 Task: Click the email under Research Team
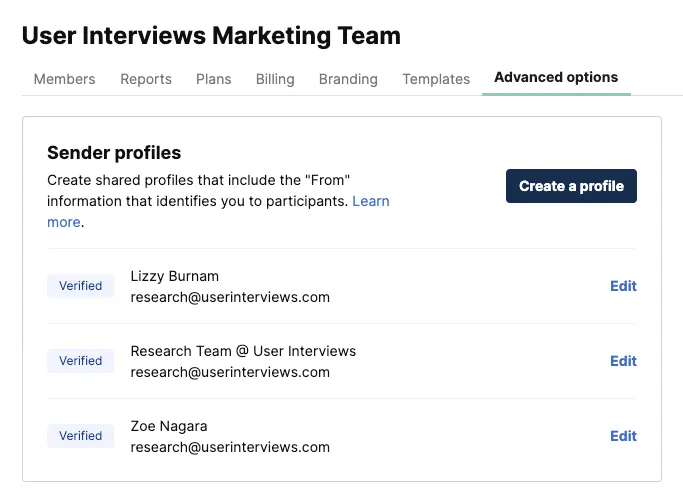[x=230, y=372]
